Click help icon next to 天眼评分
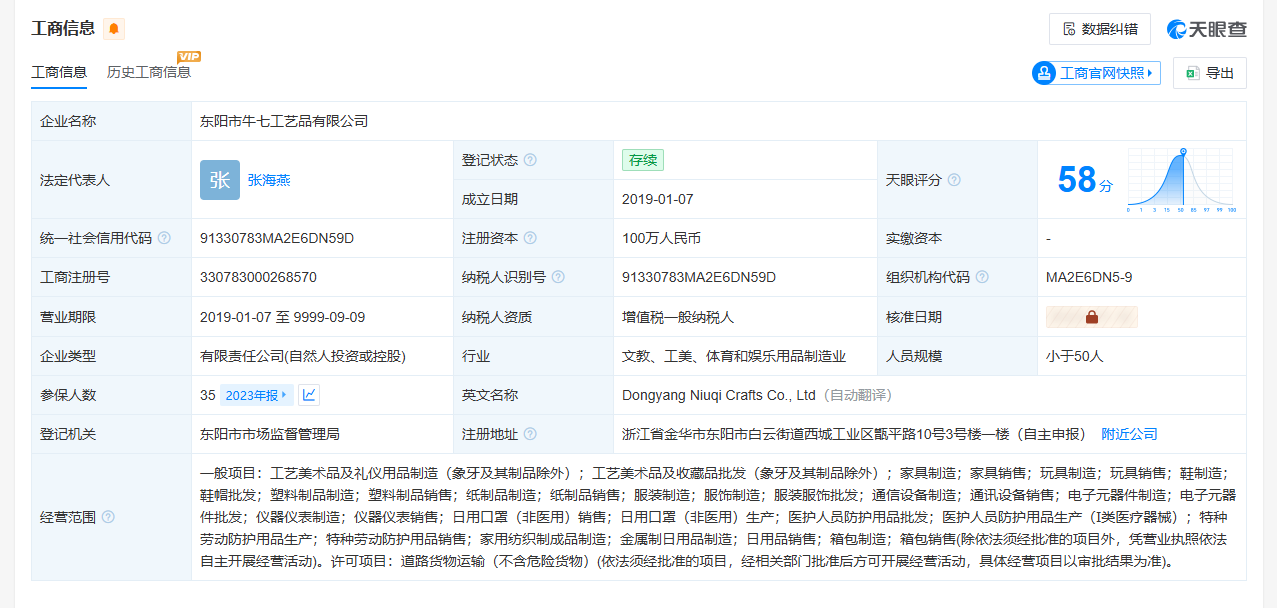1277x608 pixels. tap(954, 180)
